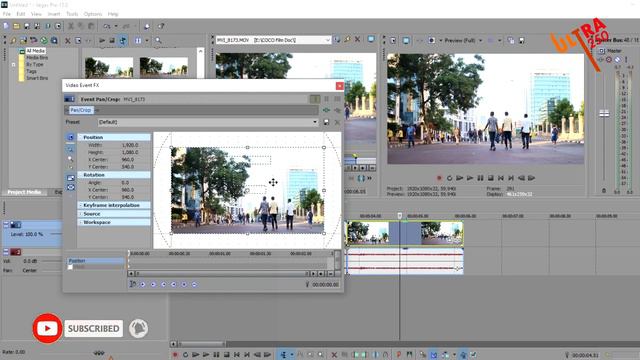The image size is (640, 360).
Task: Select the Smart Bins tree item
Action: point(37,78)
